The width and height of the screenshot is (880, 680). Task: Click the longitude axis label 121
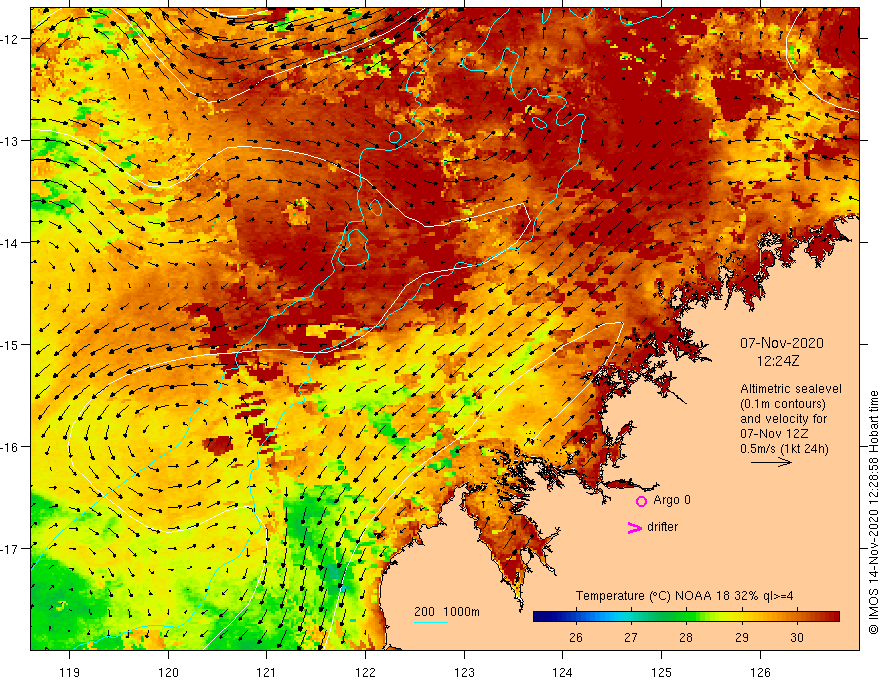point(266,672)
